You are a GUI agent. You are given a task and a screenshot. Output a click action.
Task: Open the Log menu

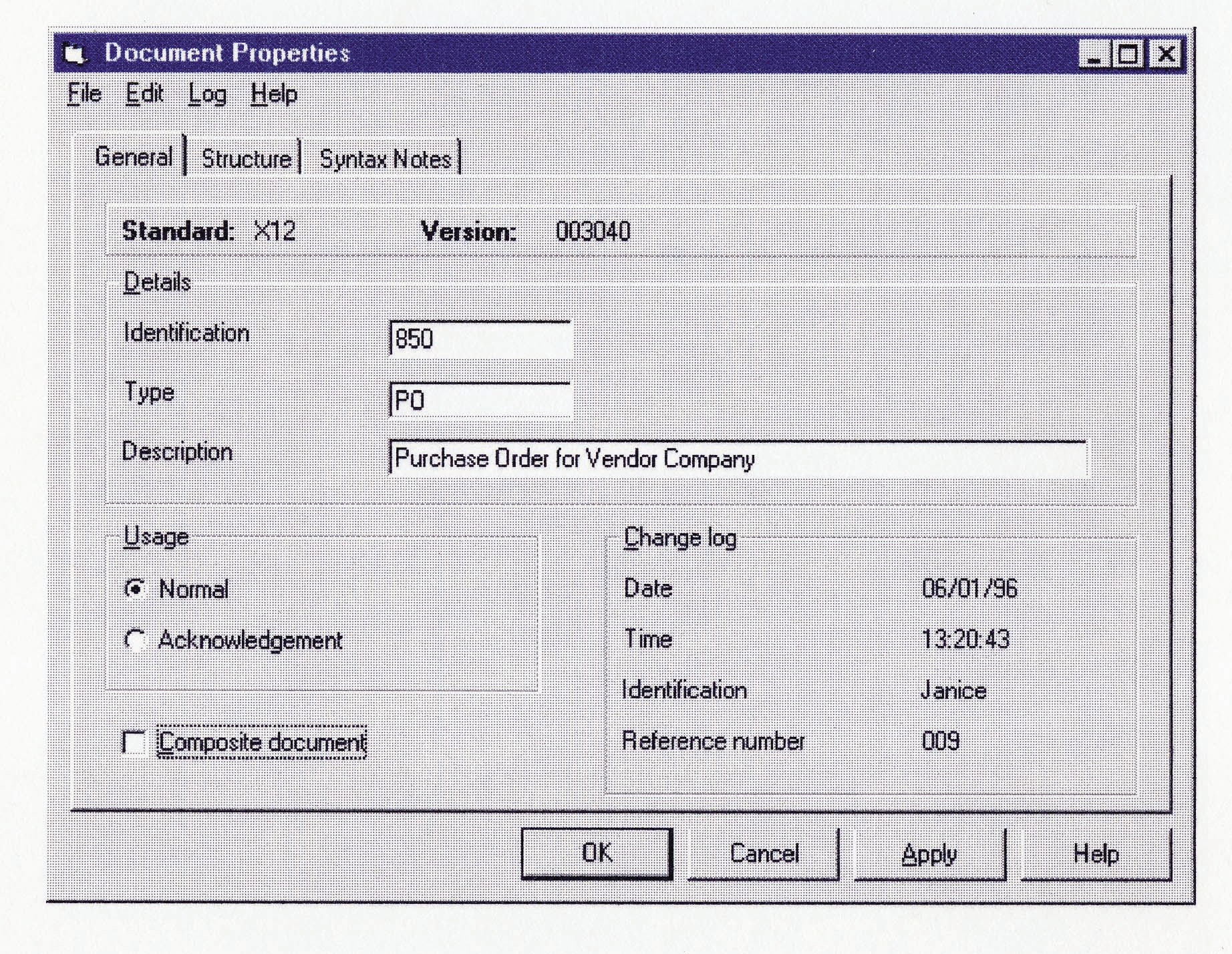pyautogui.click(x=207, y=94)
